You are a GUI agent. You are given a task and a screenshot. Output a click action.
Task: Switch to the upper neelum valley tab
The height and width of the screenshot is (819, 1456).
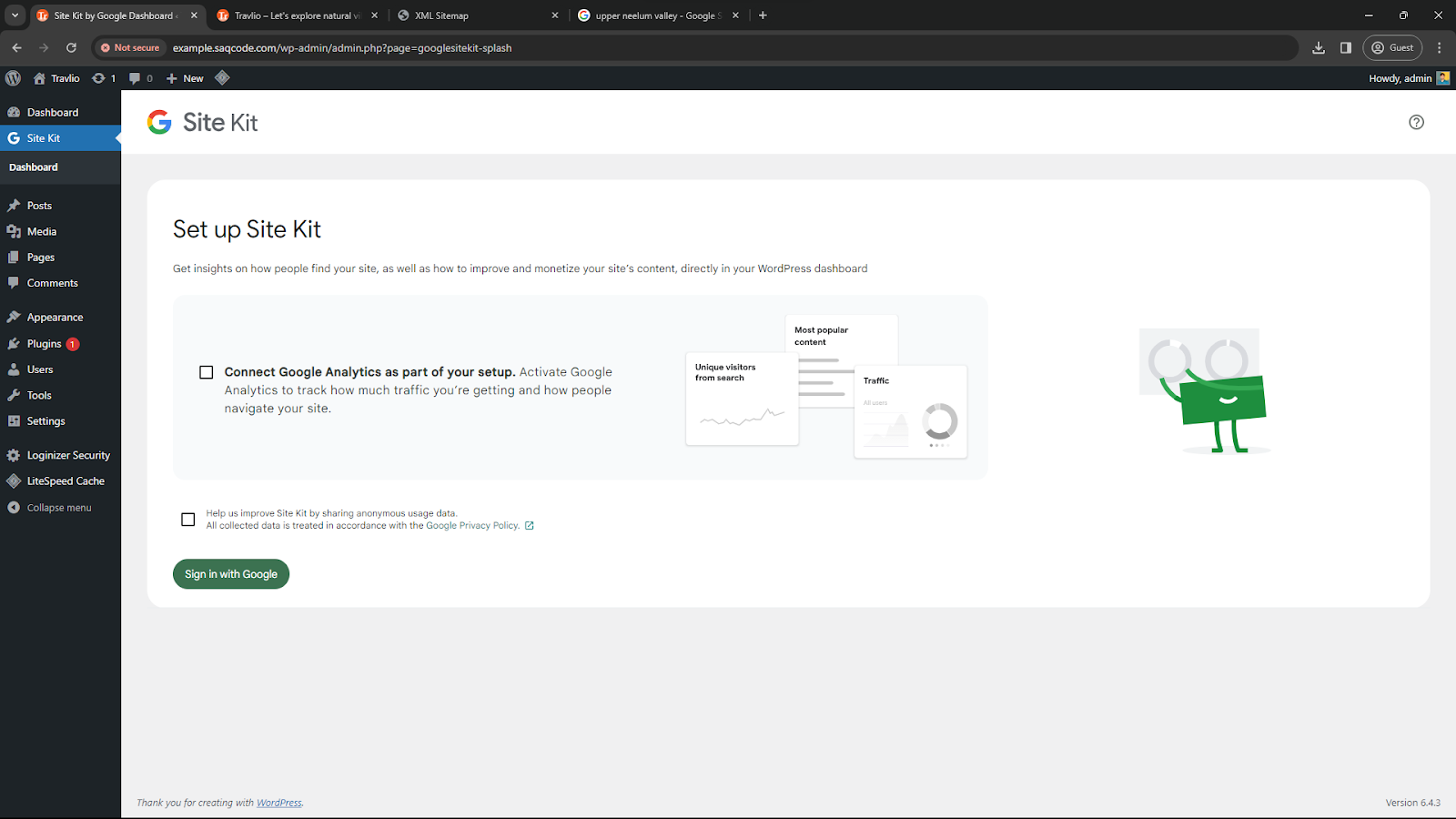[x=659, y=15]
